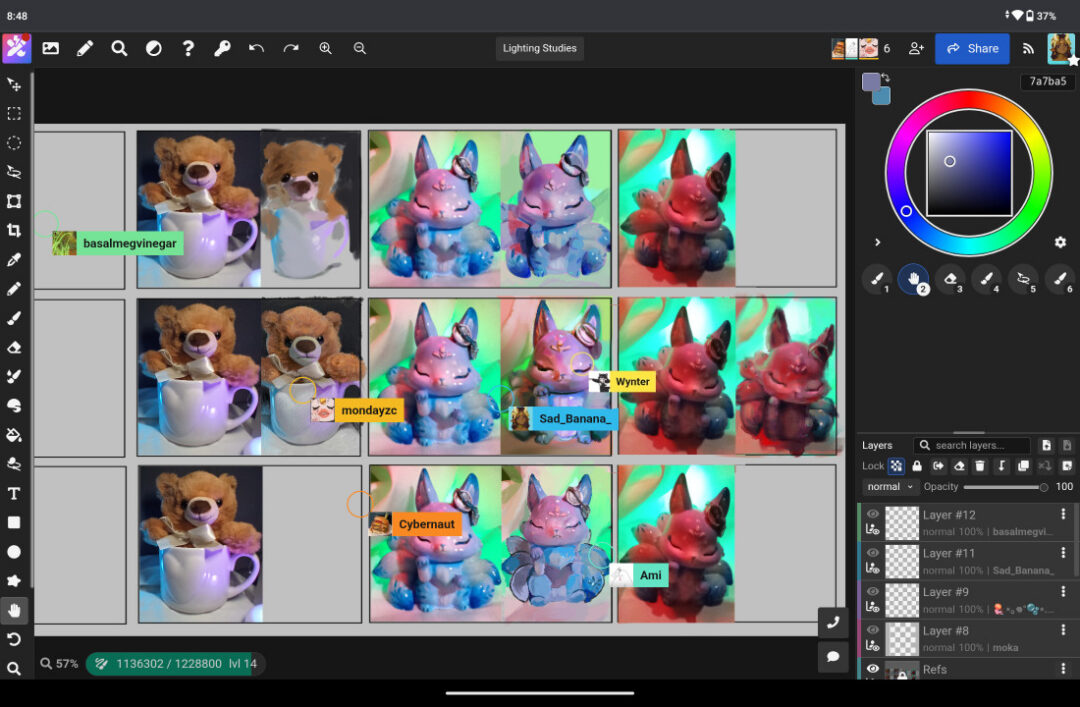This screenshot has height=707, width=1080.
Task: Open the image menu in top toolbar
Action: (x=50, y=48)
